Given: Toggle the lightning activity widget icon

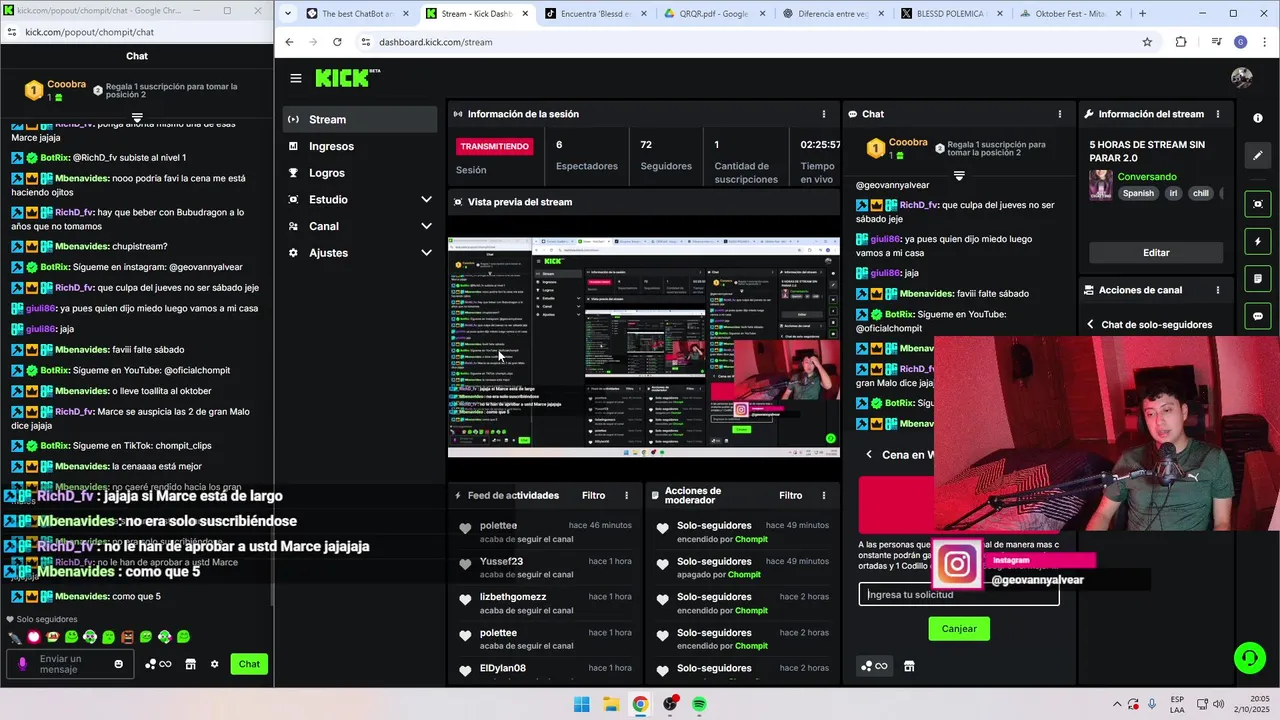Looking at the screenshot, I should click(x=1258, y=242).
